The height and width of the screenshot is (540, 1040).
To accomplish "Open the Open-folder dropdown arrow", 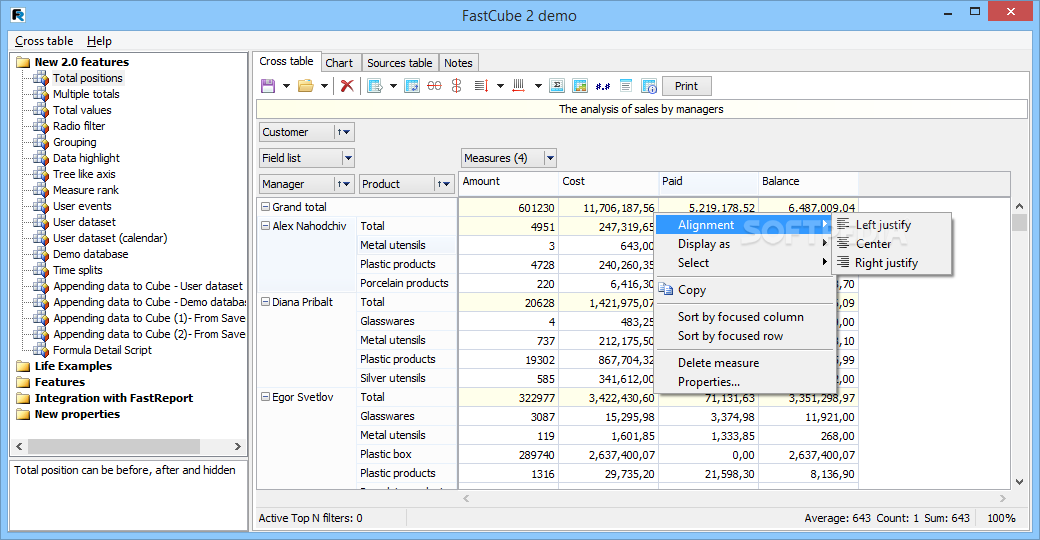I will [324, 86].
